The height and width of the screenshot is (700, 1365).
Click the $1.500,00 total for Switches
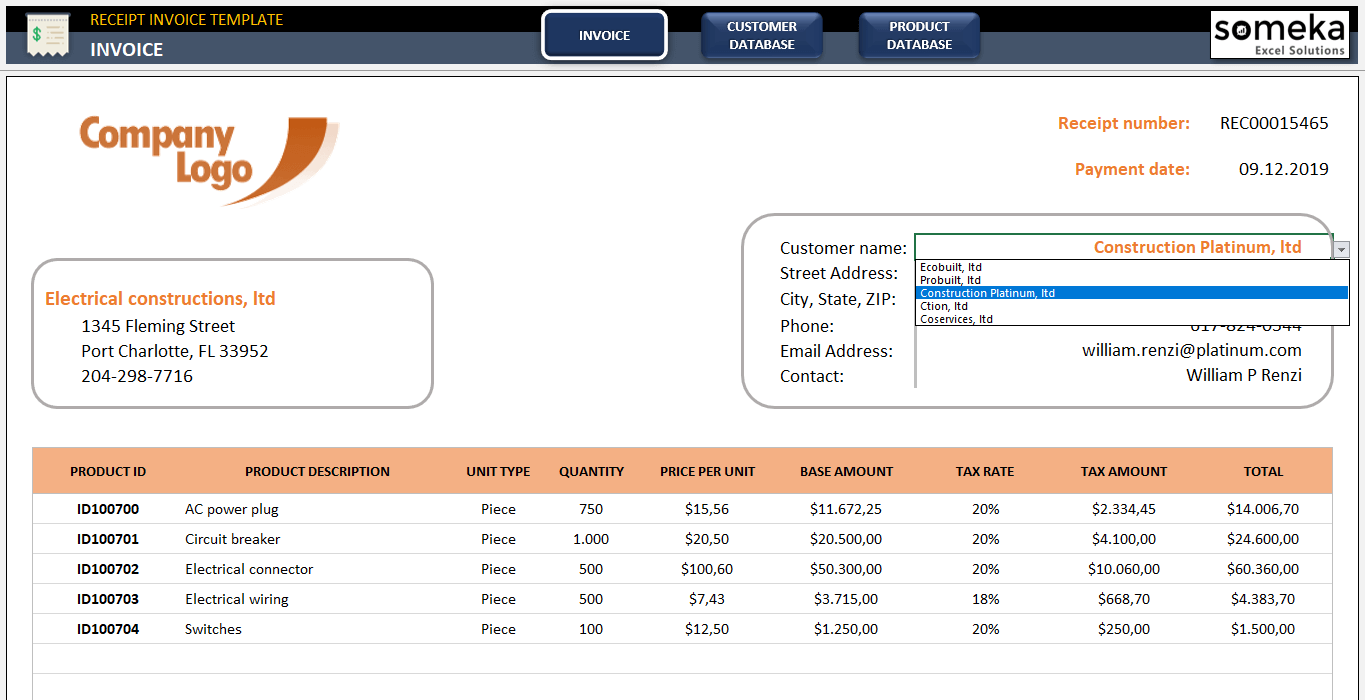click(1263, 629)
